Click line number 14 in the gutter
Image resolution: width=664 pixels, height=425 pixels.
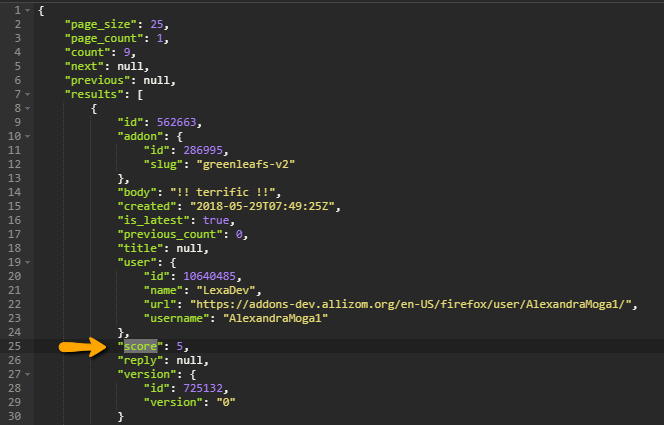tap(14, 192)
